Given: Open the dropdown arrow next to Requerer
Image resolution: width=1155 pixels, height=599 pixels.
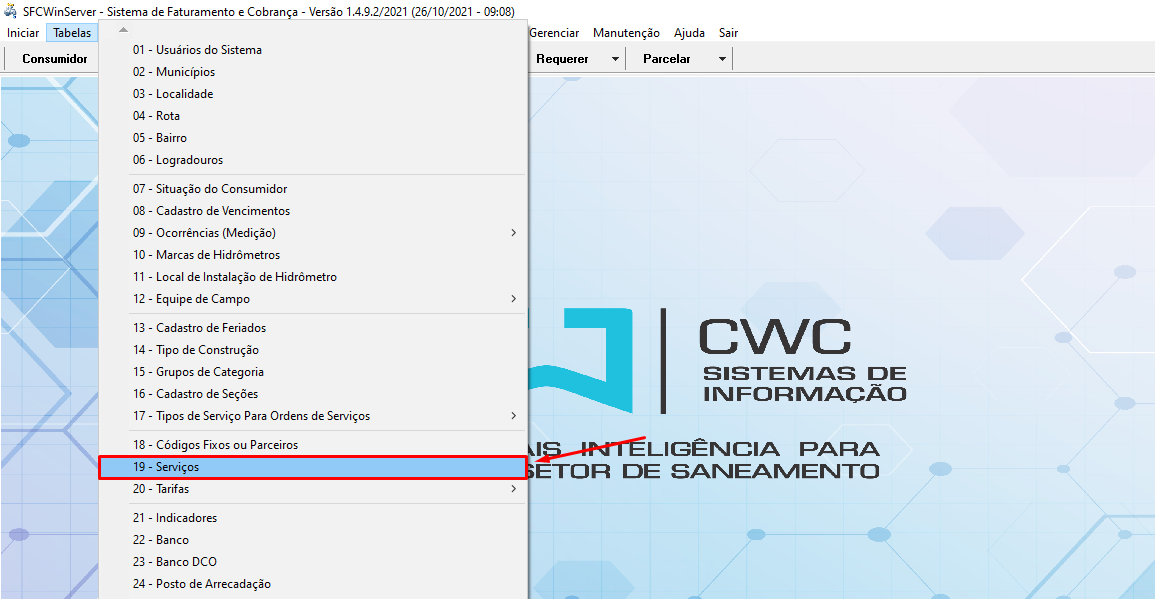Looking at the screenshot, I should coord(615,59).
